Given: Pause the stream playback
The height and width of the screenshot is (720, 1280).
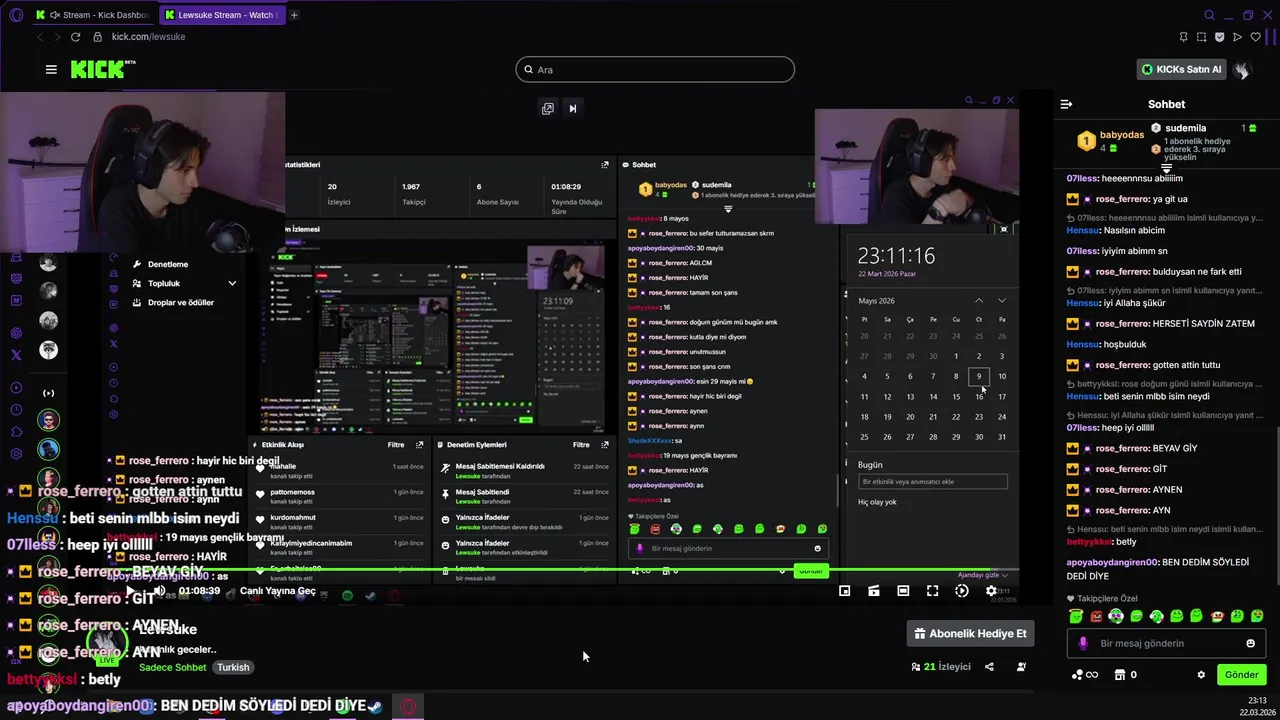Looking at the screenshot, I should [x=130, y=591].
